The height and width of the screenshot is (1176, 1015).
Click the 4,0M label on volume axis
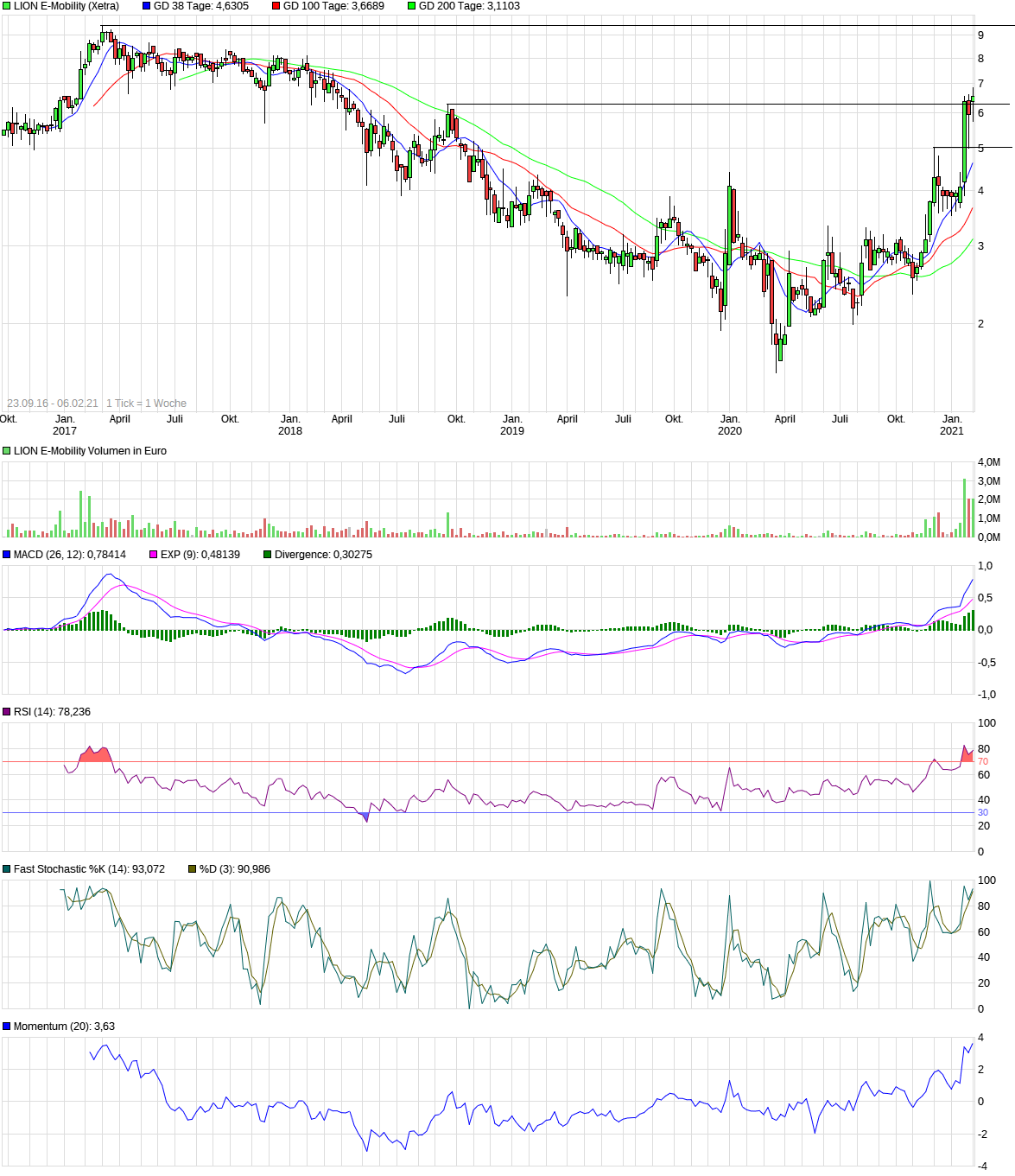point(989,462)
